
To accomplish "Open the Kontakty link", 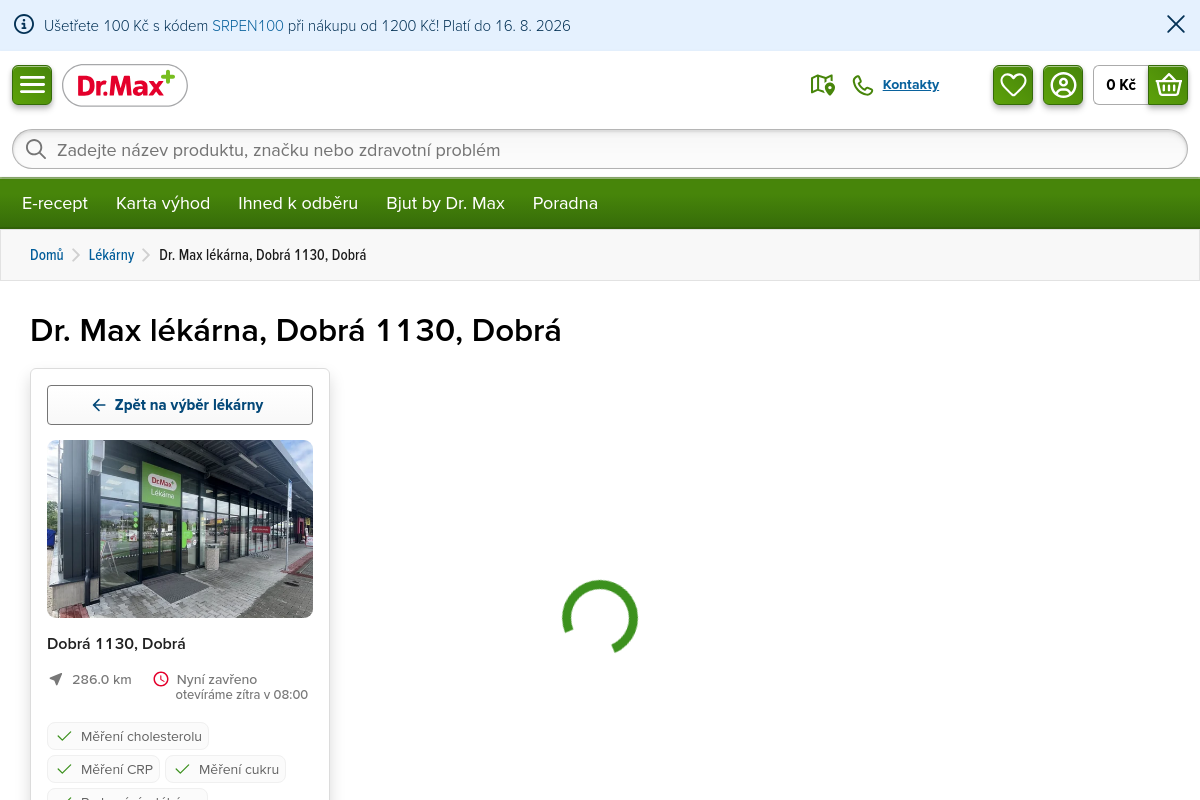I will (x=911, y=85).
